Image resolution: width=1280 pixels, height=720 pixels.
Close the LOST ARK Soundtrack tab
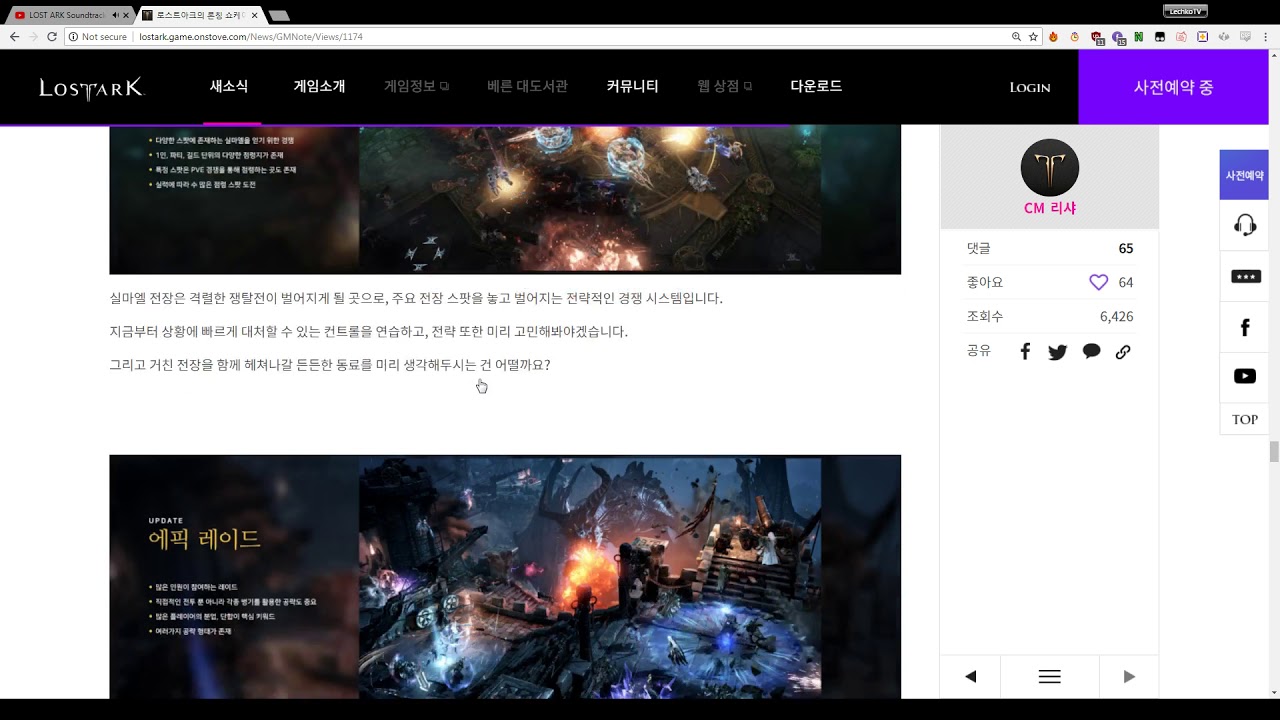point(126,15)
